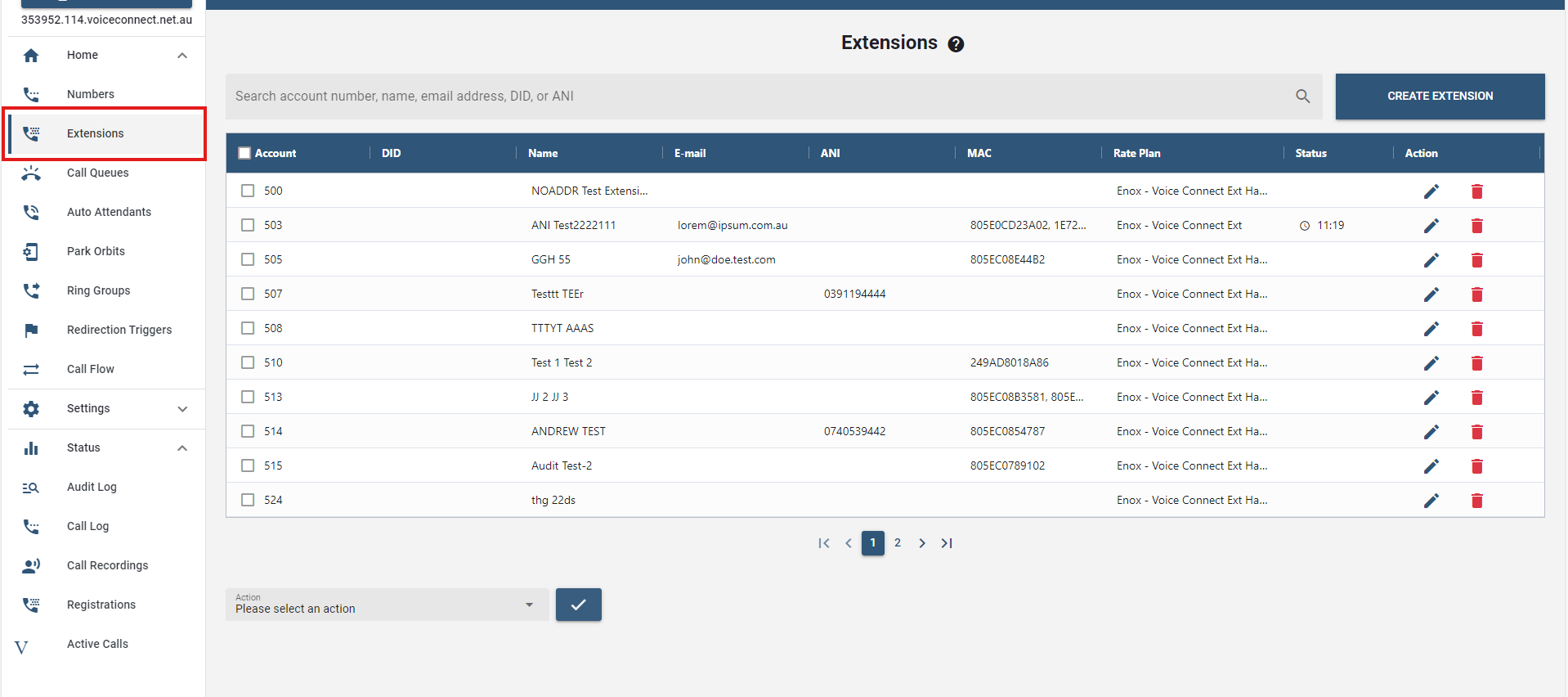Go to the last page of results

(x=947, y=543)
